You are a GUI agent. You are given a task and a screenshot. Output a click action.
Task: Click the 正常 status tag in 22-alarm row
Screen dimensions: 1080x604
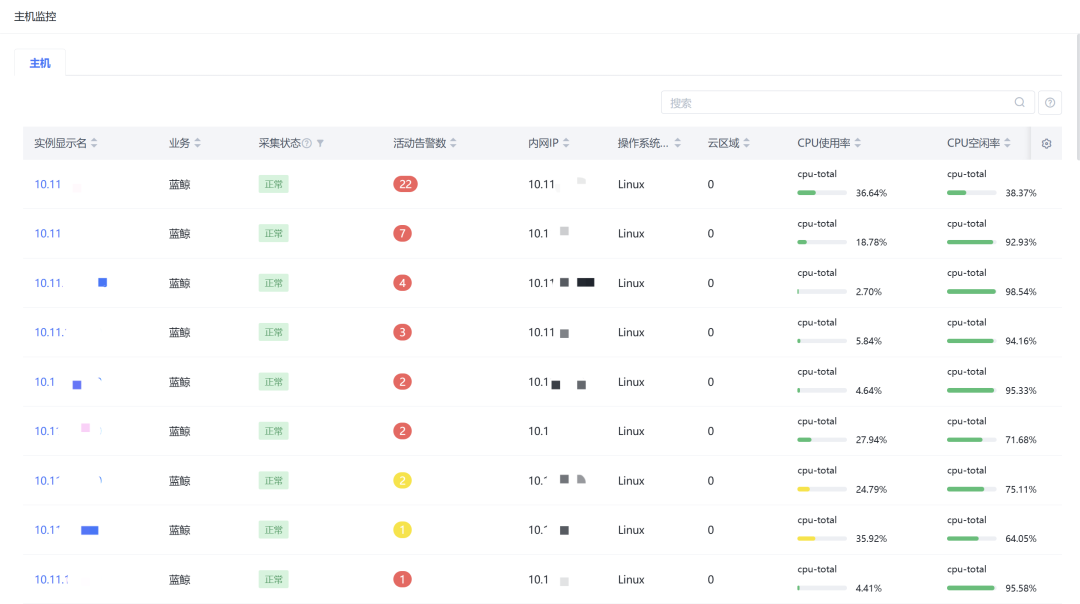click(x=273, y=184)
